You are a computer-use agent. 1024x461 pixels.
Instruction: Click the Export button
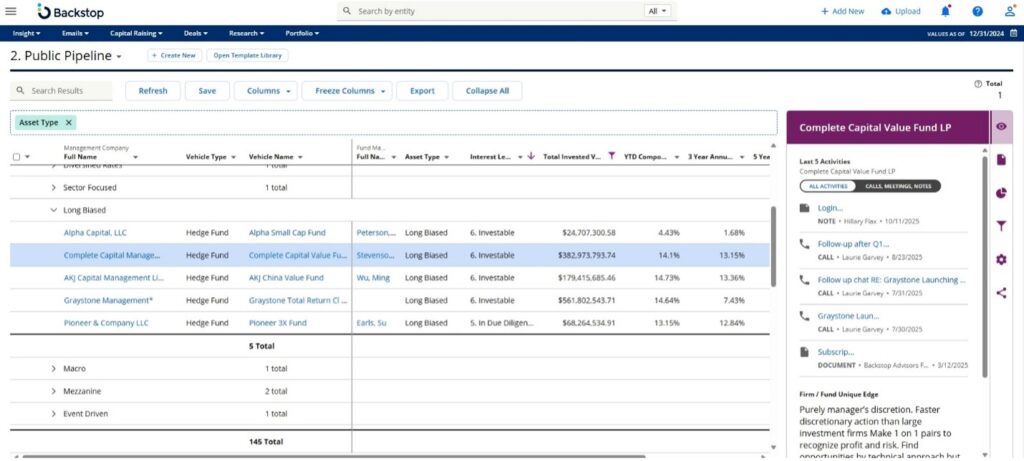click(x=422, y=91)
